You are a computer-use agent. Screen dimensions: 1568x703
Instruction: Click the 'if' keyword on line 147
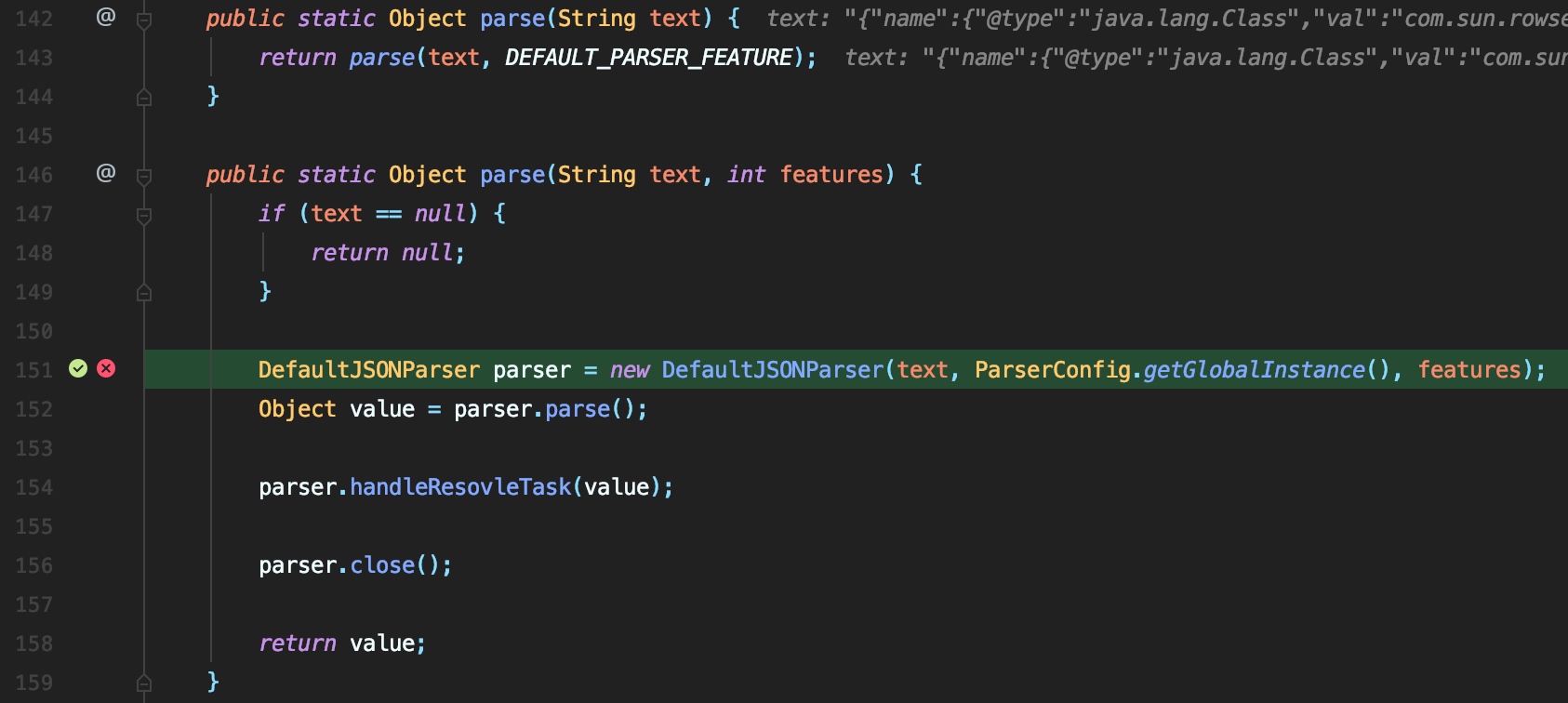click(272, 214)
